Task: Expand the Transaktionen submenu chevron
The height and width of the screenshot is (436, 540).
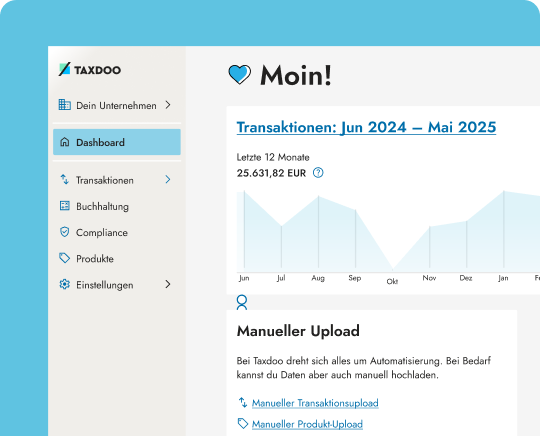Action: point(168,179)
